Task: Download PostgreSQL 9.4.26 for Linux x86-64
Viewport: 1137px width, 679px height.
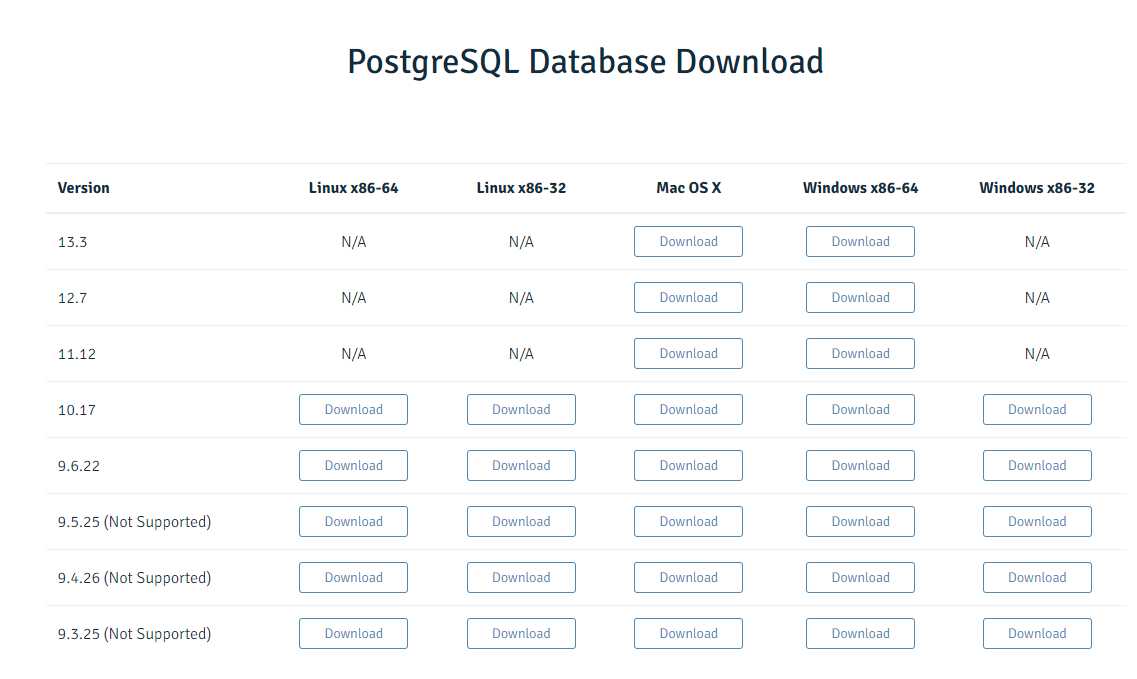Action: tap(353, 577)
